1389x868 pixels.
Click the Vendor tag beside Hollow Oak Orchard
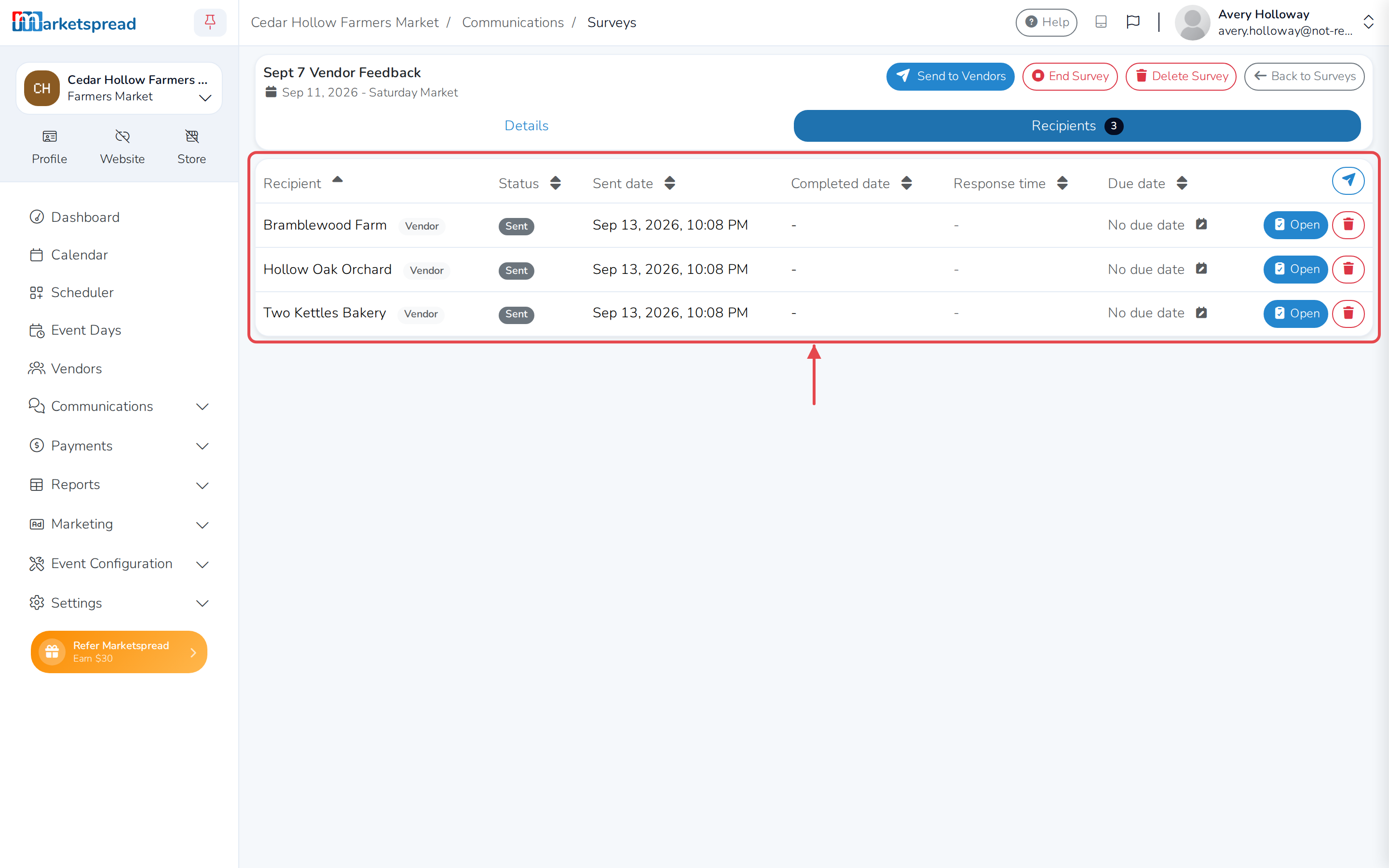pyautogui.click(x=426, y=271)
